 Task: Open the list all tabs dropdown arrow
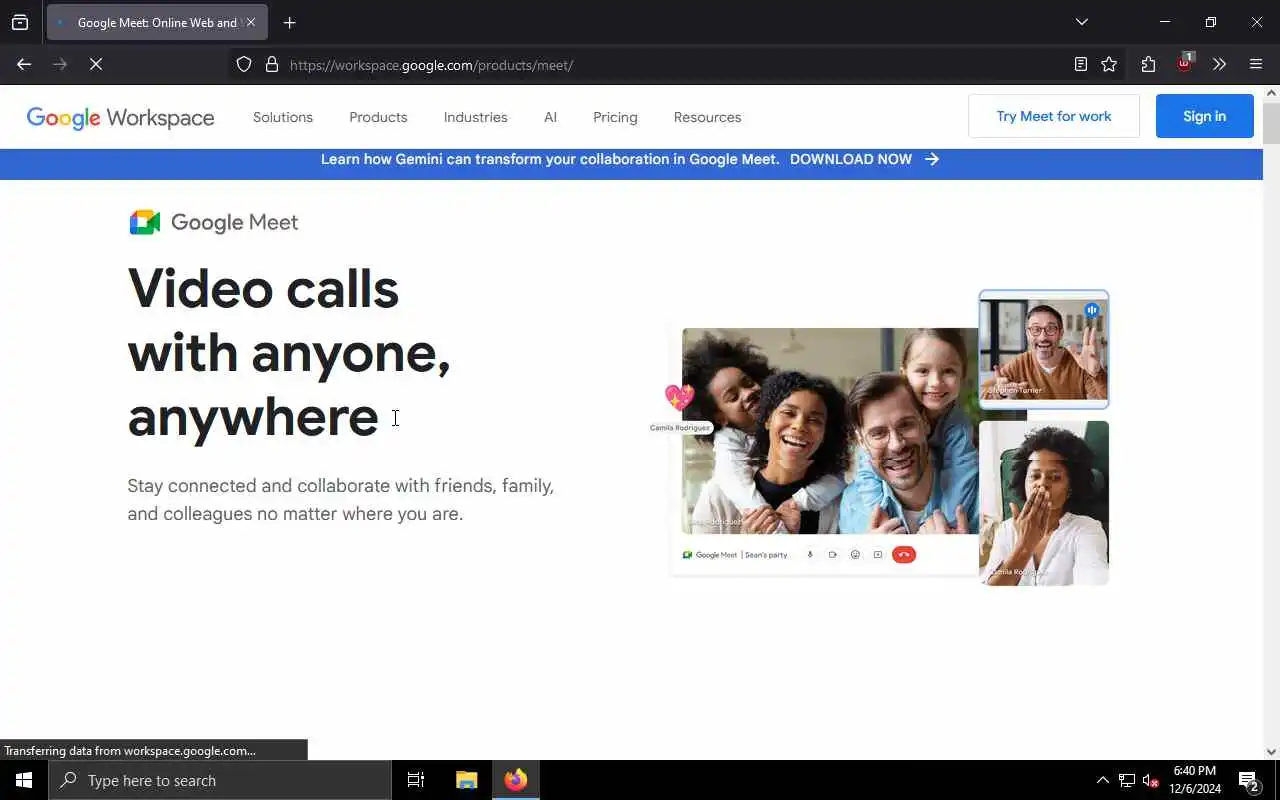pos(1082,22)
